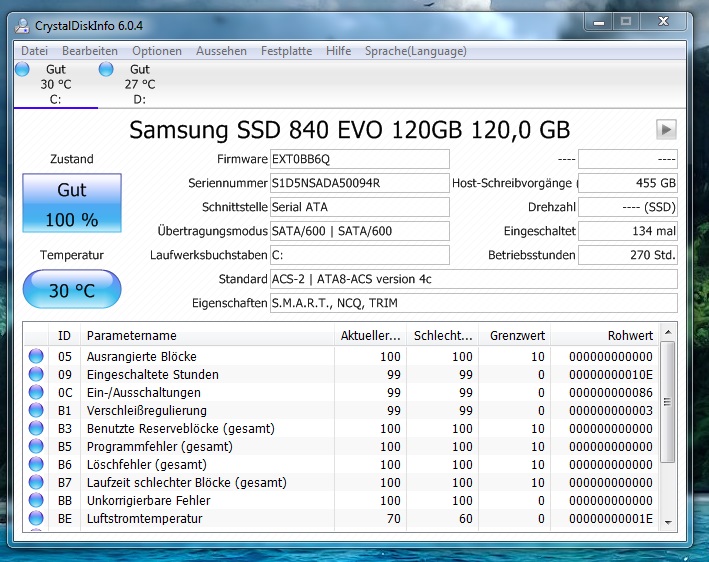The height and width of the screenshot is (562, 709).
Task: Minimize the CrystalDiskInfo window
Action: click(599, 22)
